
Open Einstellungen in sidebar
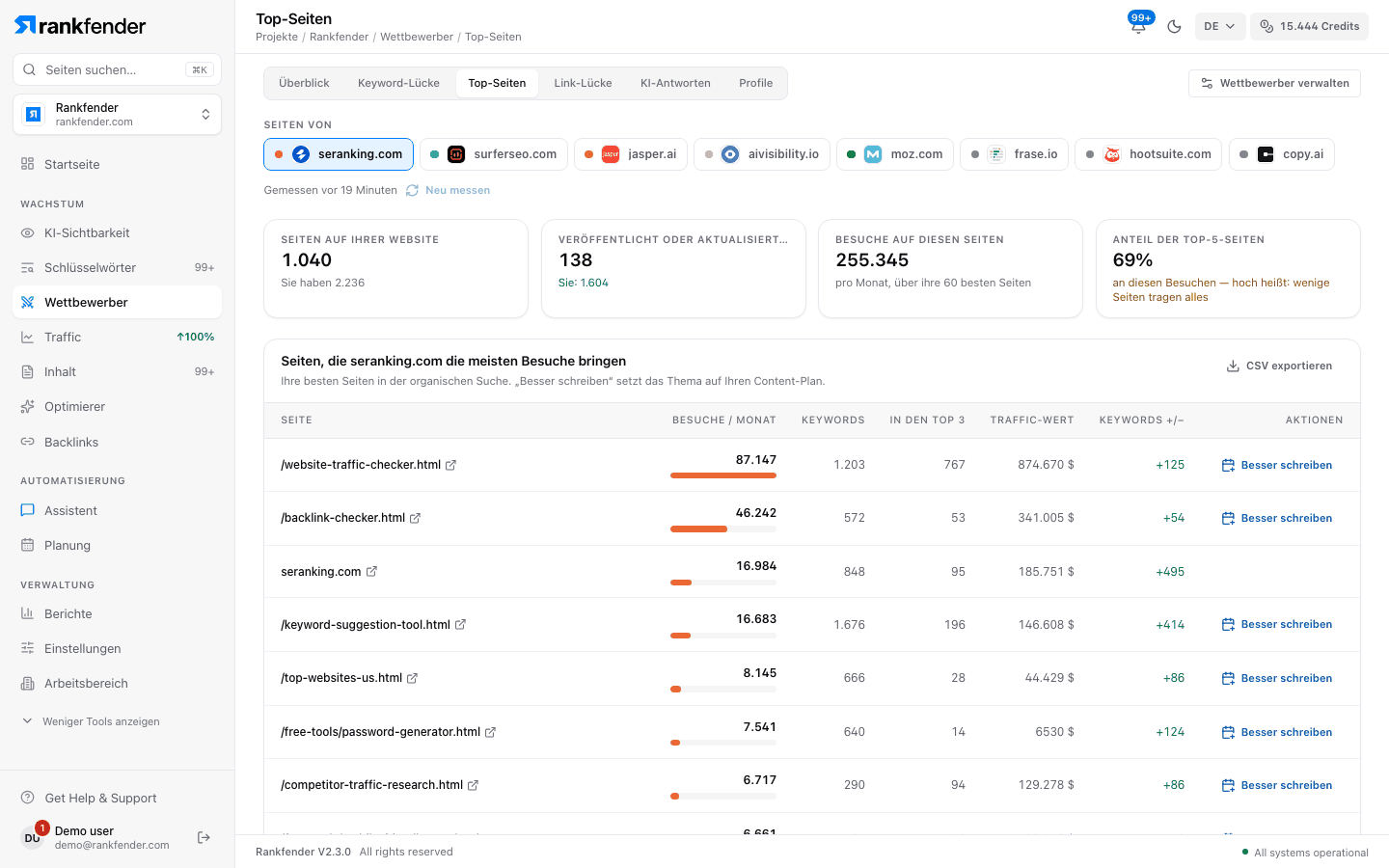[x=117, y=648]
